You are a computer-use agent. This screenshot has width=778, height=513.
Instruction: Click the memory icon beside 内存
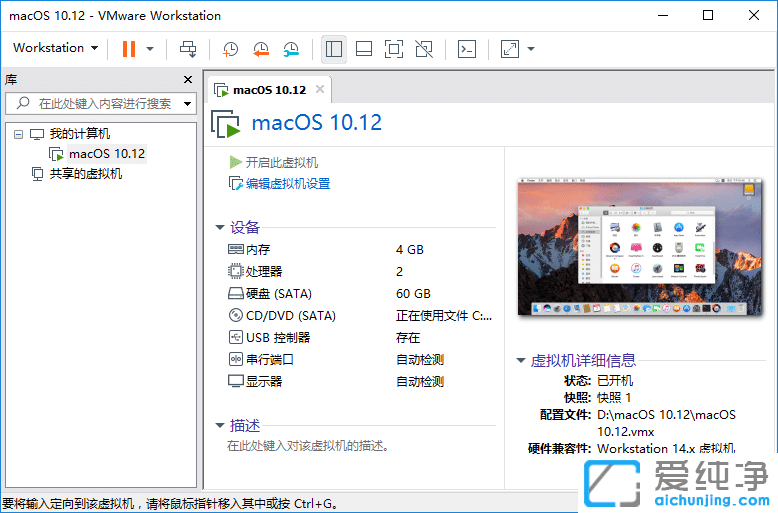point(236,249)
